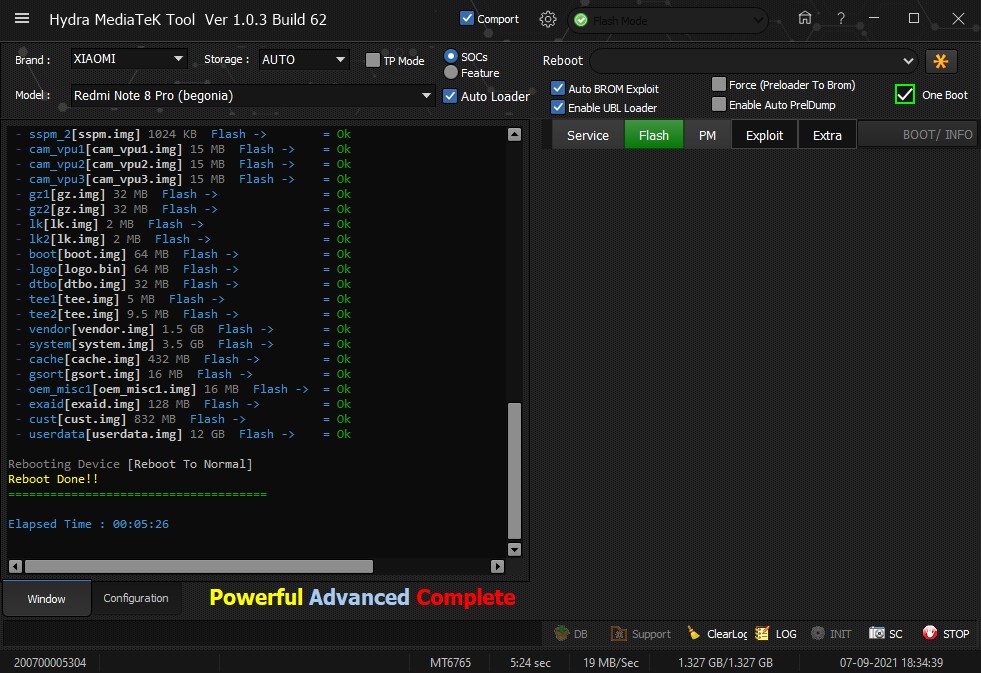Open the Support icon
Viewport: 981px width, 673px height.
pyautogui.click(x=619, y=634)
